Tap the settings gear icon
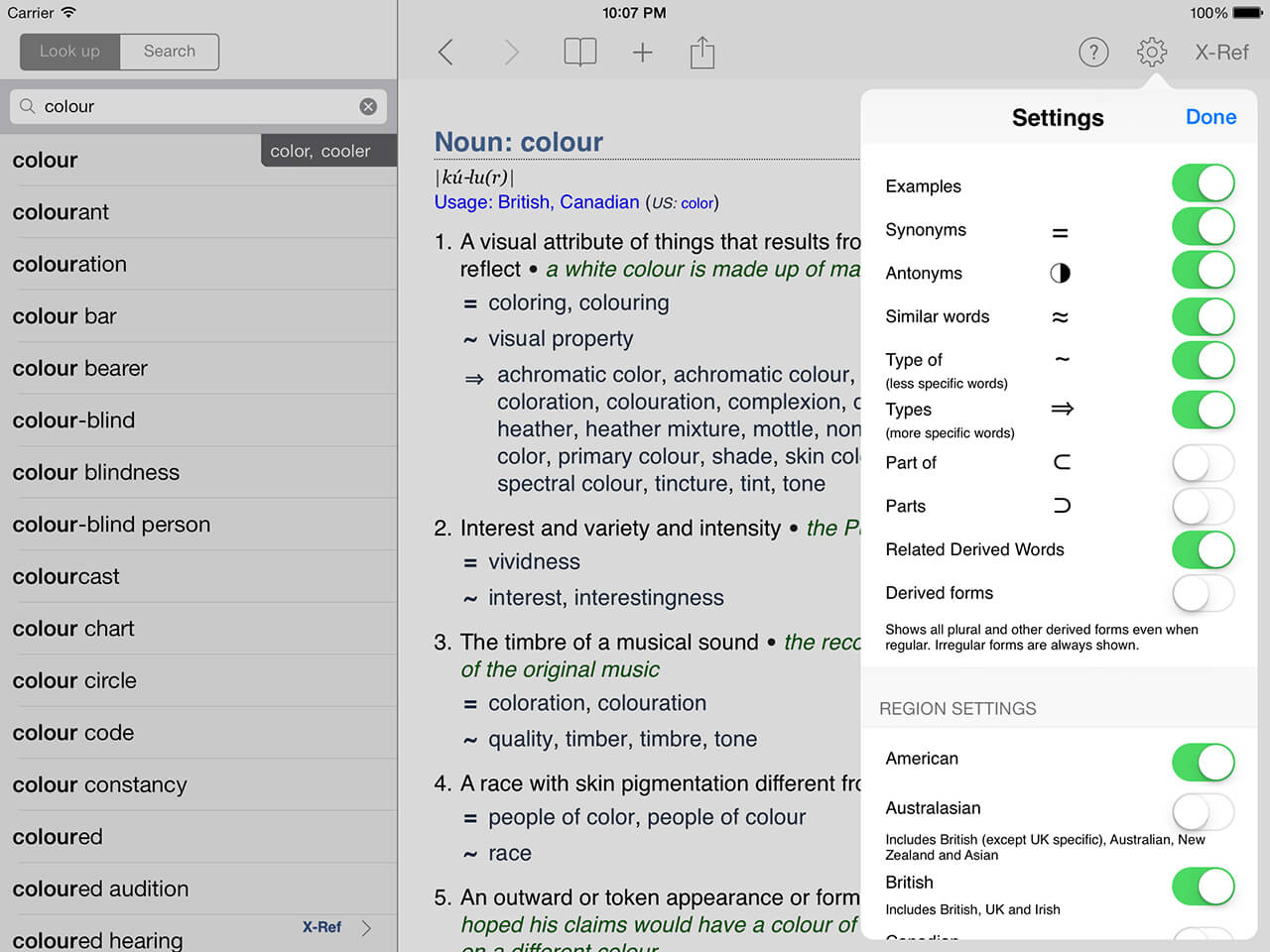 pos(1152,53)
